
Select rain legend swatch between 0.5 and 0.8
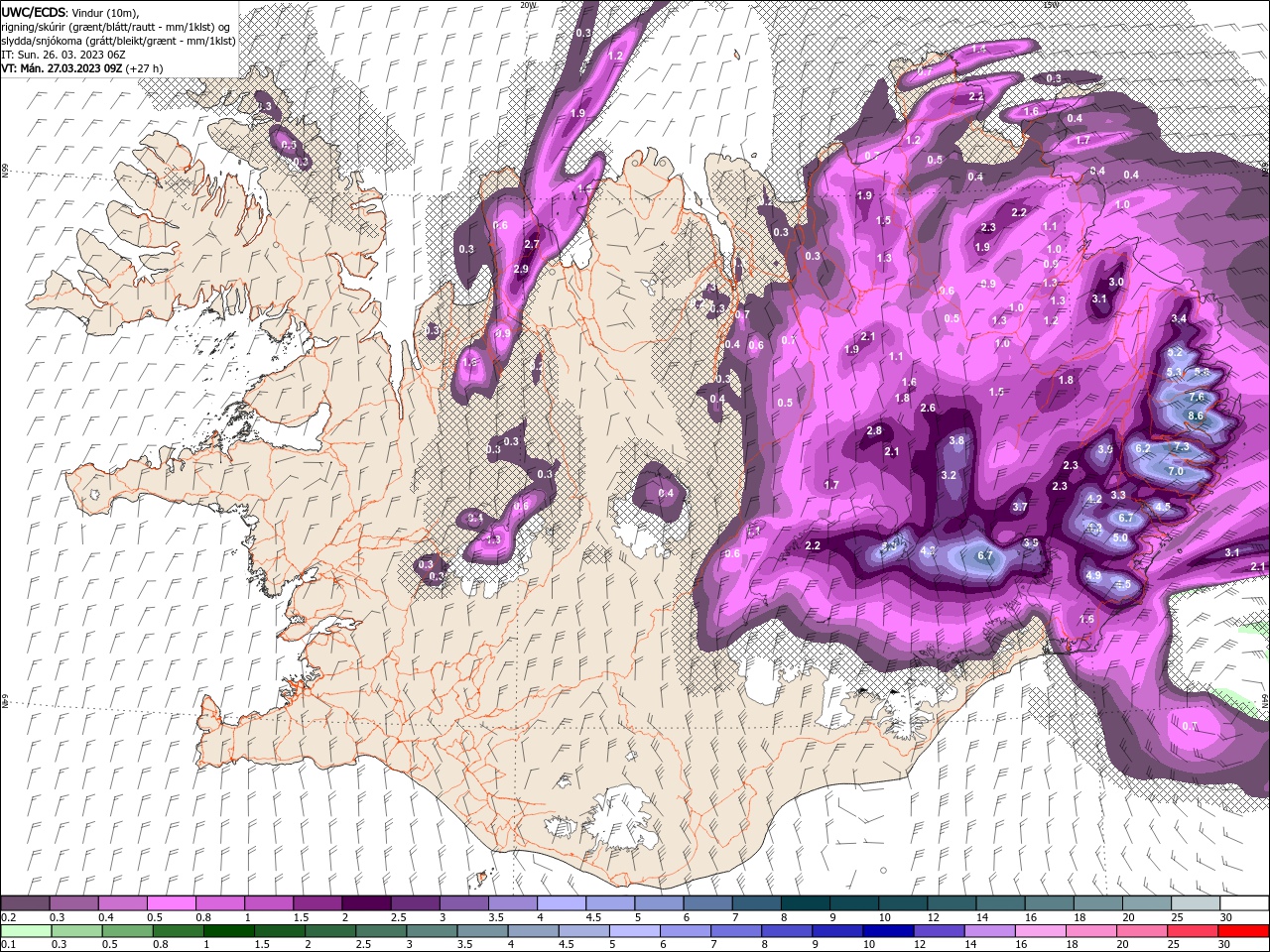tap(128, 930)
